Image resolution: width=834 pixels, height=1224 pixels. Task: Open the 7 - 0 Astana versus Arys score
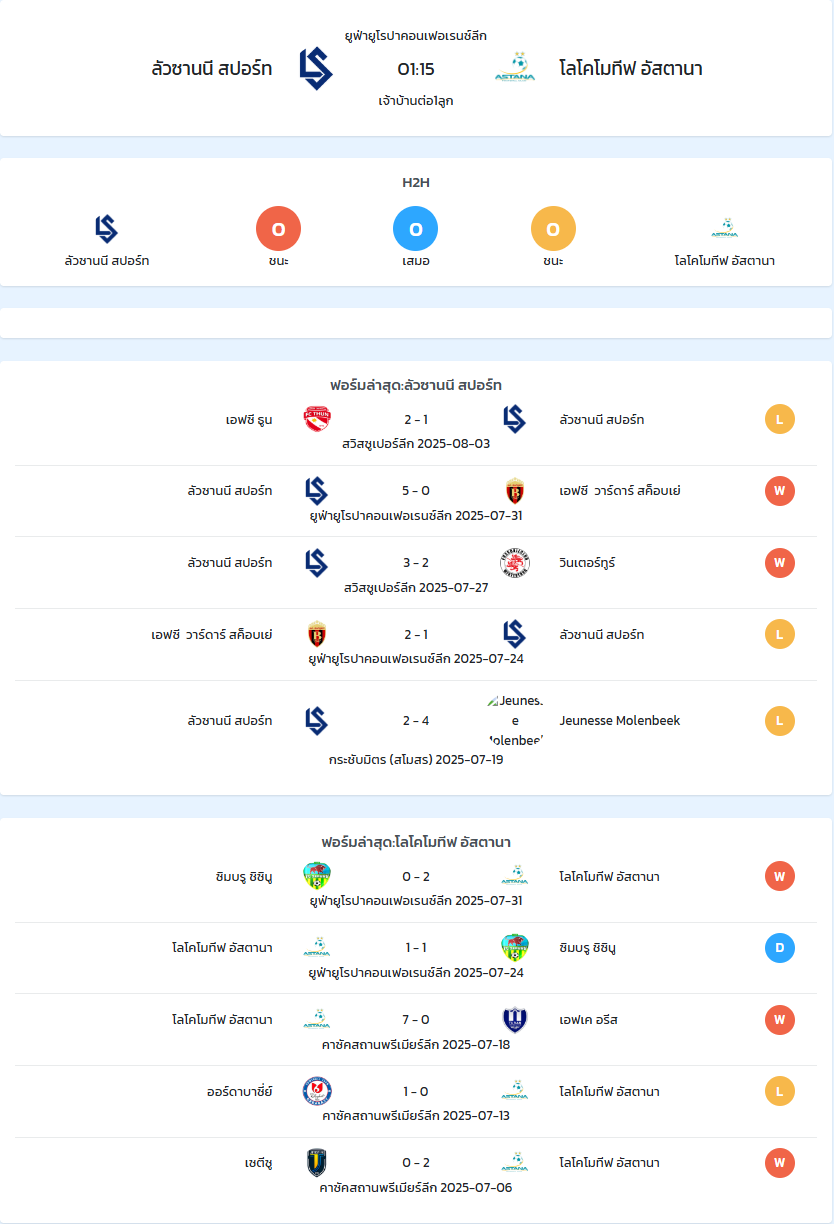tap(416, 1020)
